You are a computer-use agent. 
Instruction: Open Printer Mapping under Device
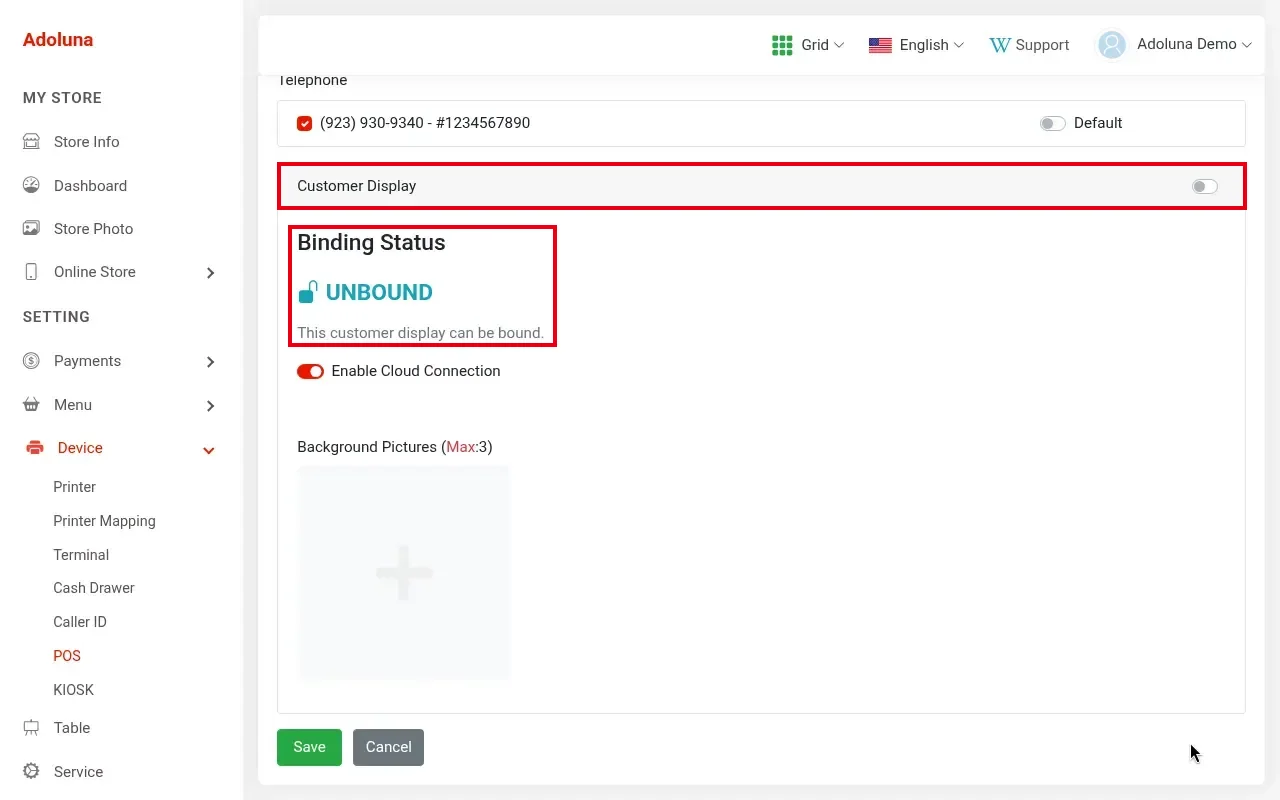click(x=104, y=521)
